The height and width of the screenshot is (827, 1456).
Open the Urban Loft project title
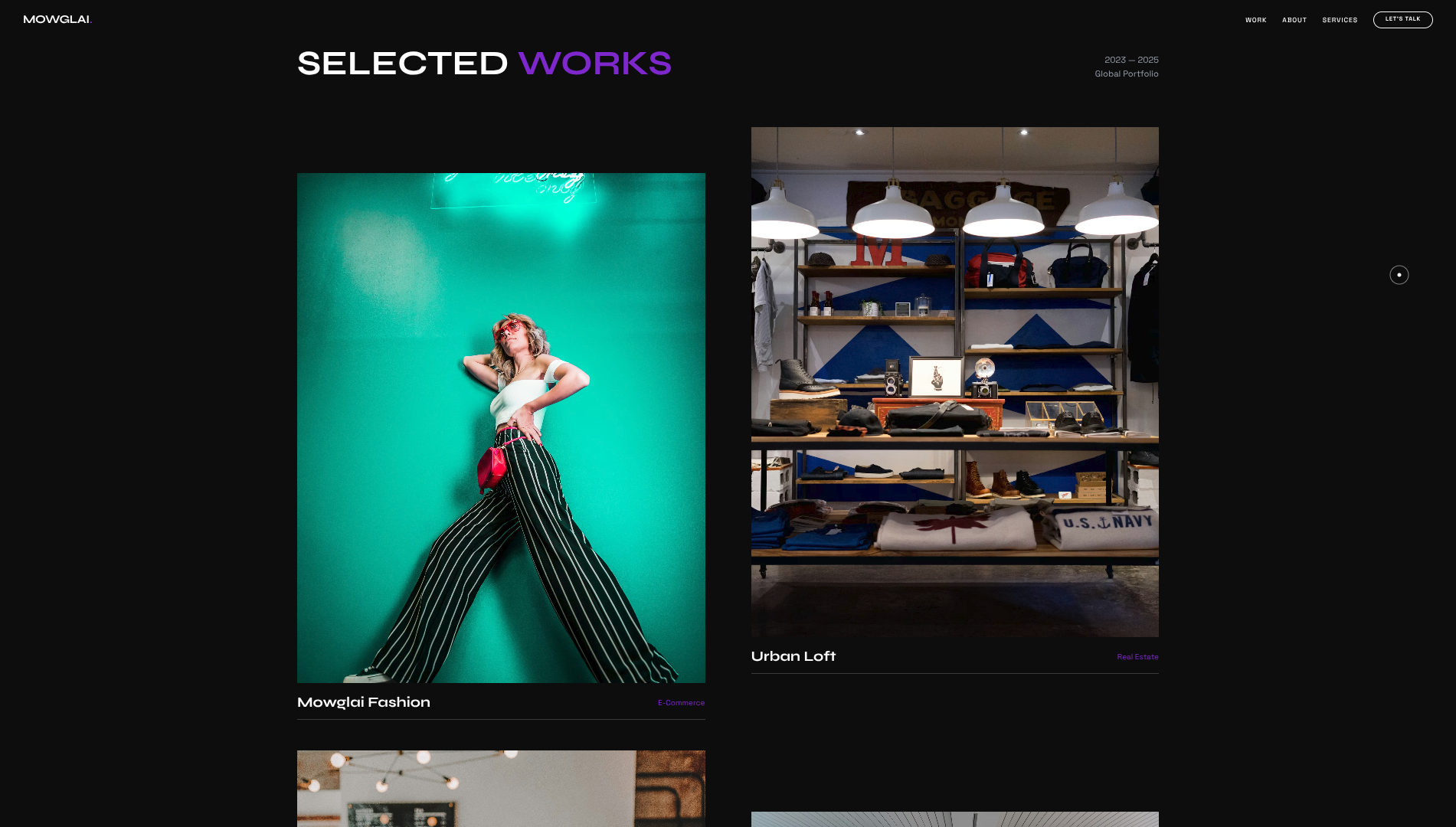pyautogui.click(x=793, y=656)
